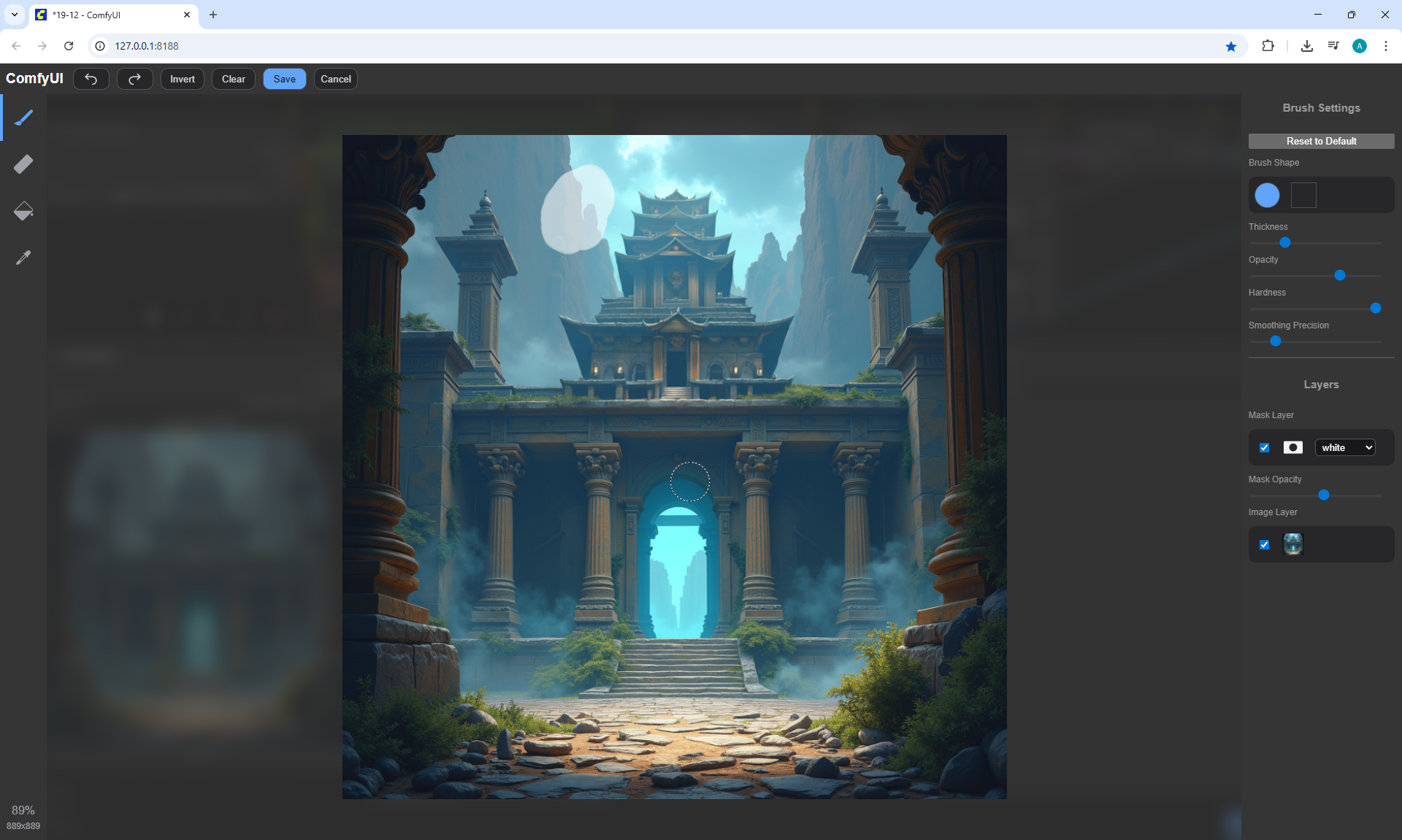Select the paint bucket fill tool

pos(23,211)
